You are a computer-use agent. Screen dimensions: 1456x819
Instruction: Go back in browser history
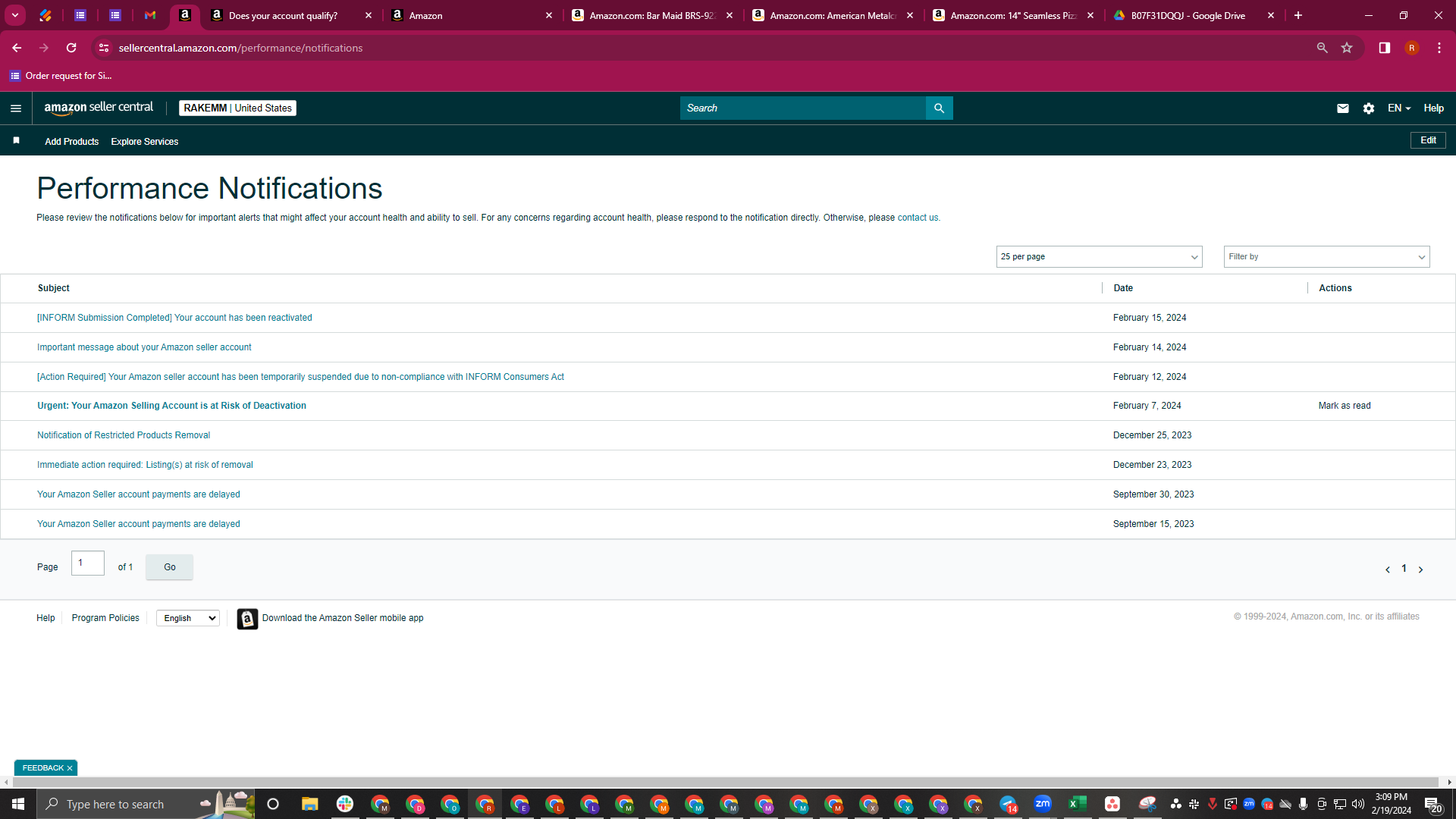(x=17, y=48)
